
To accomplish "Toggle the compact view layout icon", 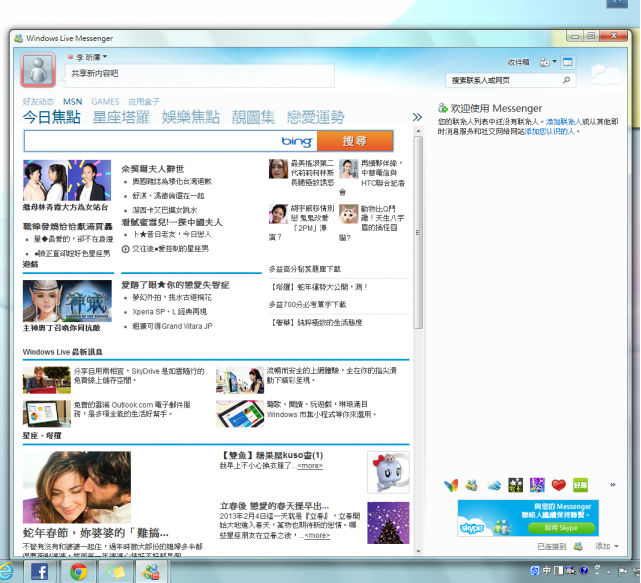I will click(567, 62).
